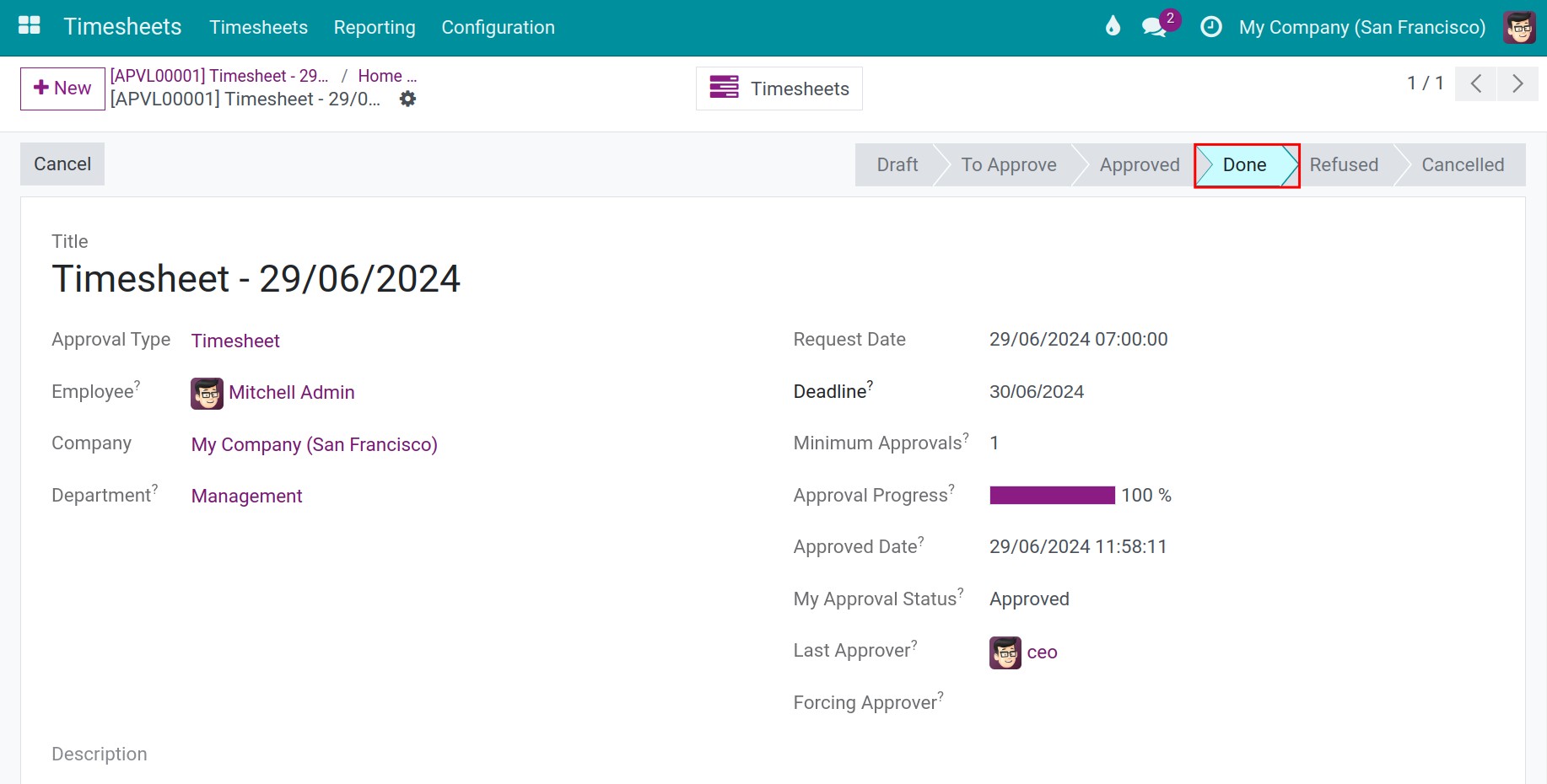The width and height of the screenshot is (1547, 784).
Task: Go to previous record arrow
Action: click(x=1476, y=83)
